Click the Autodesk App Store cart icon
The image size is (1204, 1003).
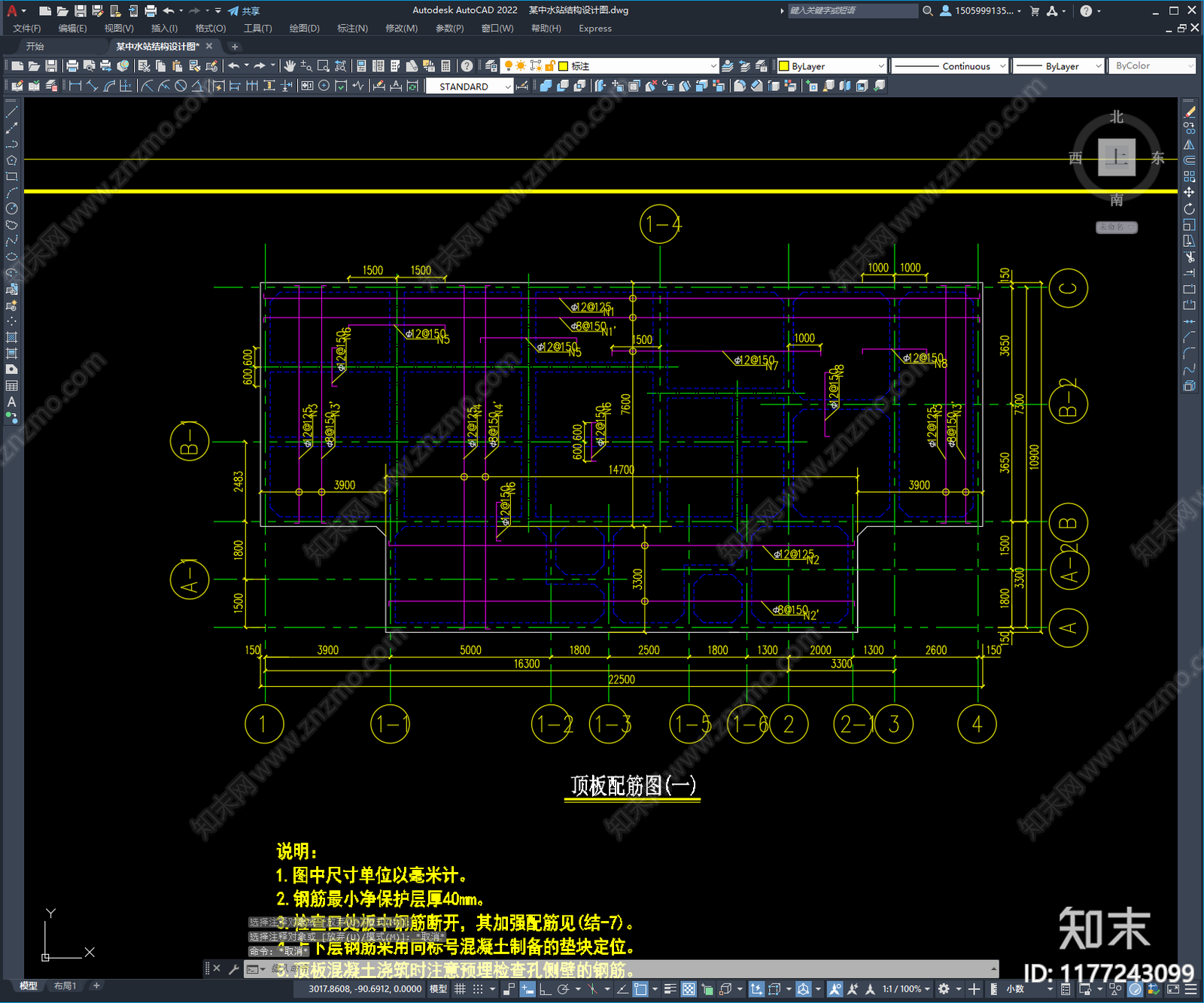tap(1035, 11)
